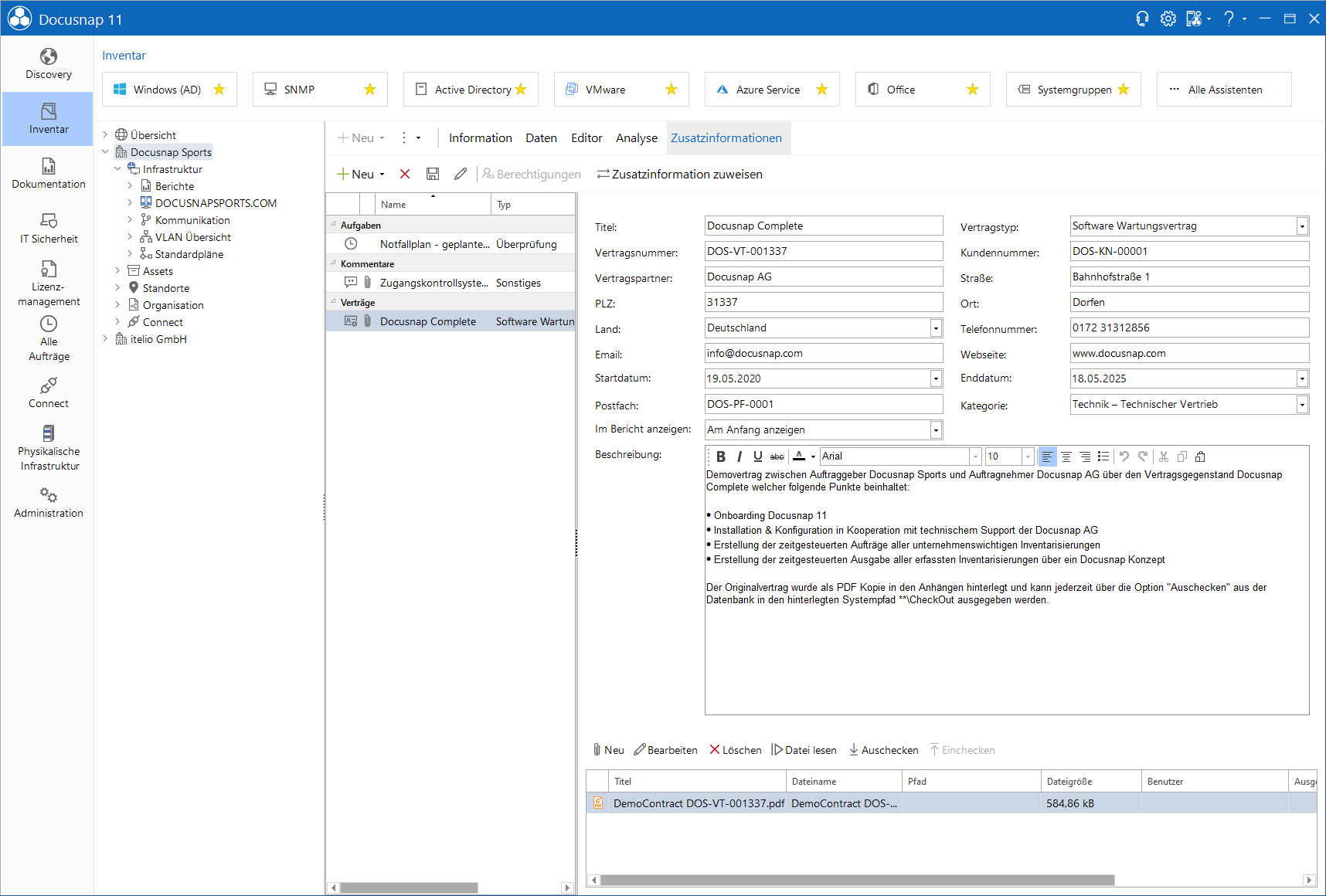Align description text left
The height and width of the screenshot is (896, 1326).
pos(1047,456)
